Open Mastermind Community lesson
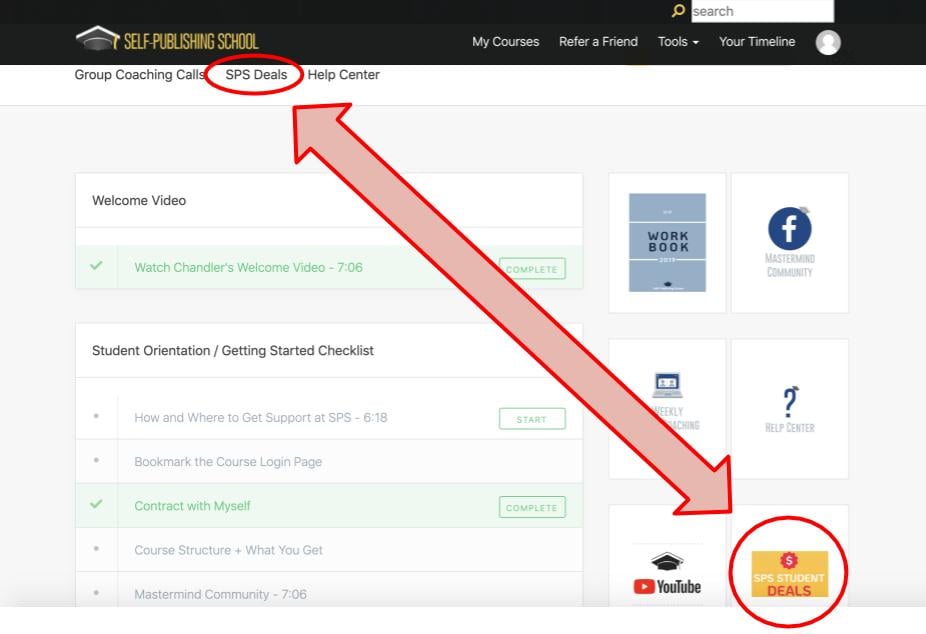The height and width of the screenshot is (634, 926). [220, 594]
